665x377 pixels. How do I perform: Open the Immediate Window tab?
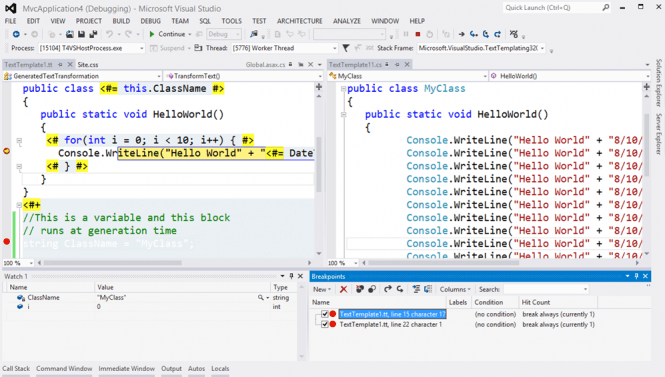[127, 369]
